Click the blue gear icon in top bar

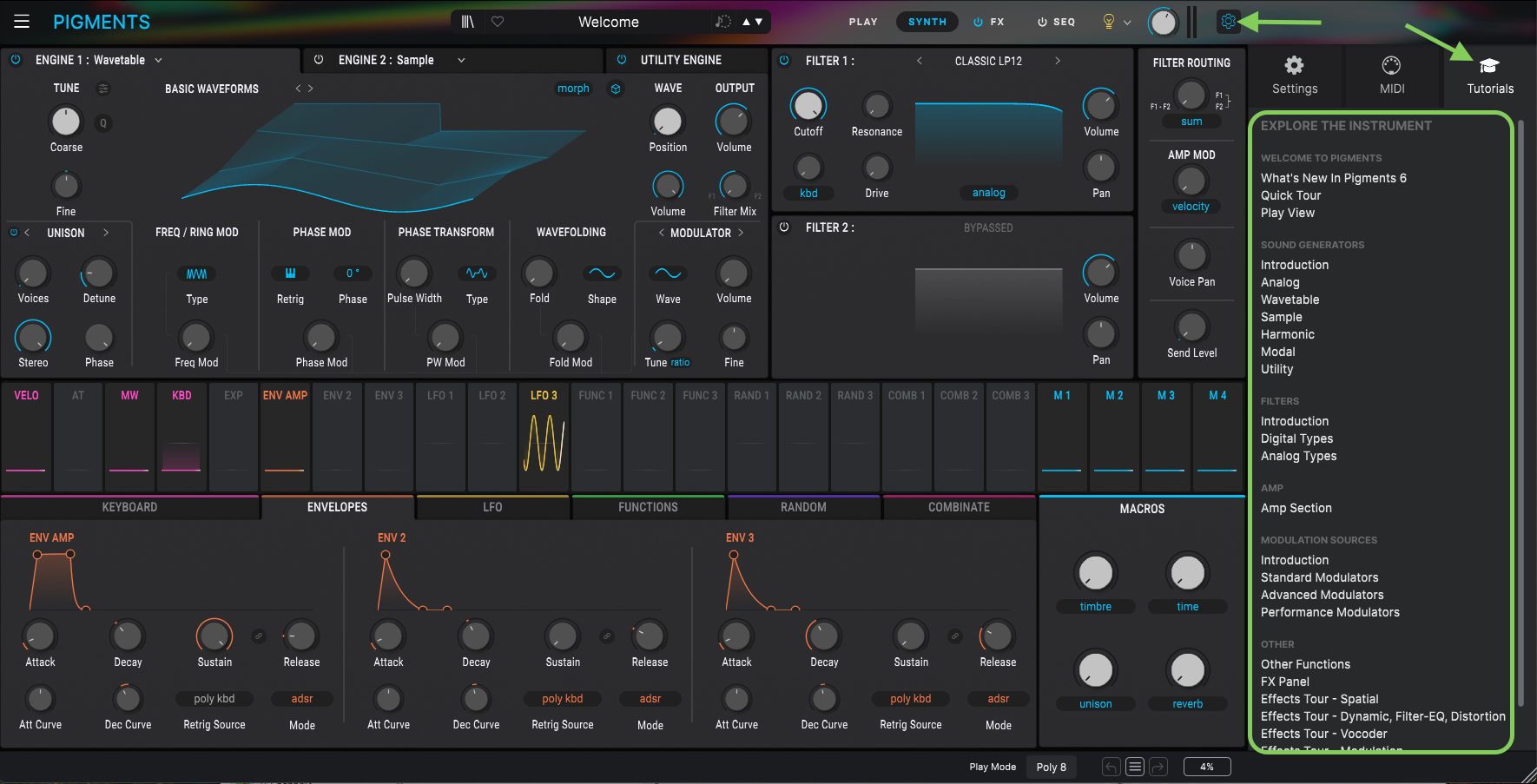pos(1228,22)
